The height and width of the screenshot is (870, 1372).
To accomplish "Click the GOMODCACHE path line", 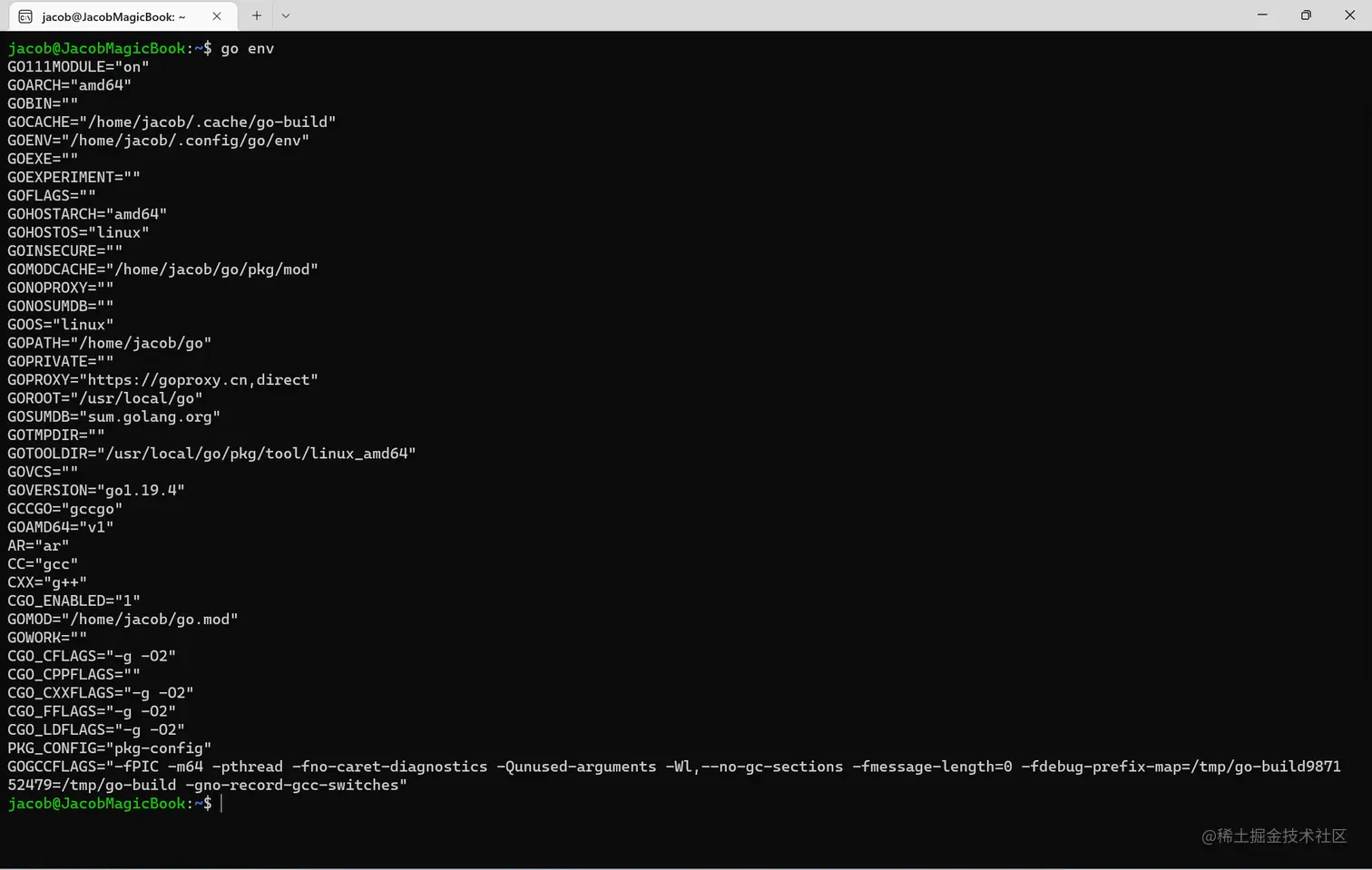I will [163, 269].
